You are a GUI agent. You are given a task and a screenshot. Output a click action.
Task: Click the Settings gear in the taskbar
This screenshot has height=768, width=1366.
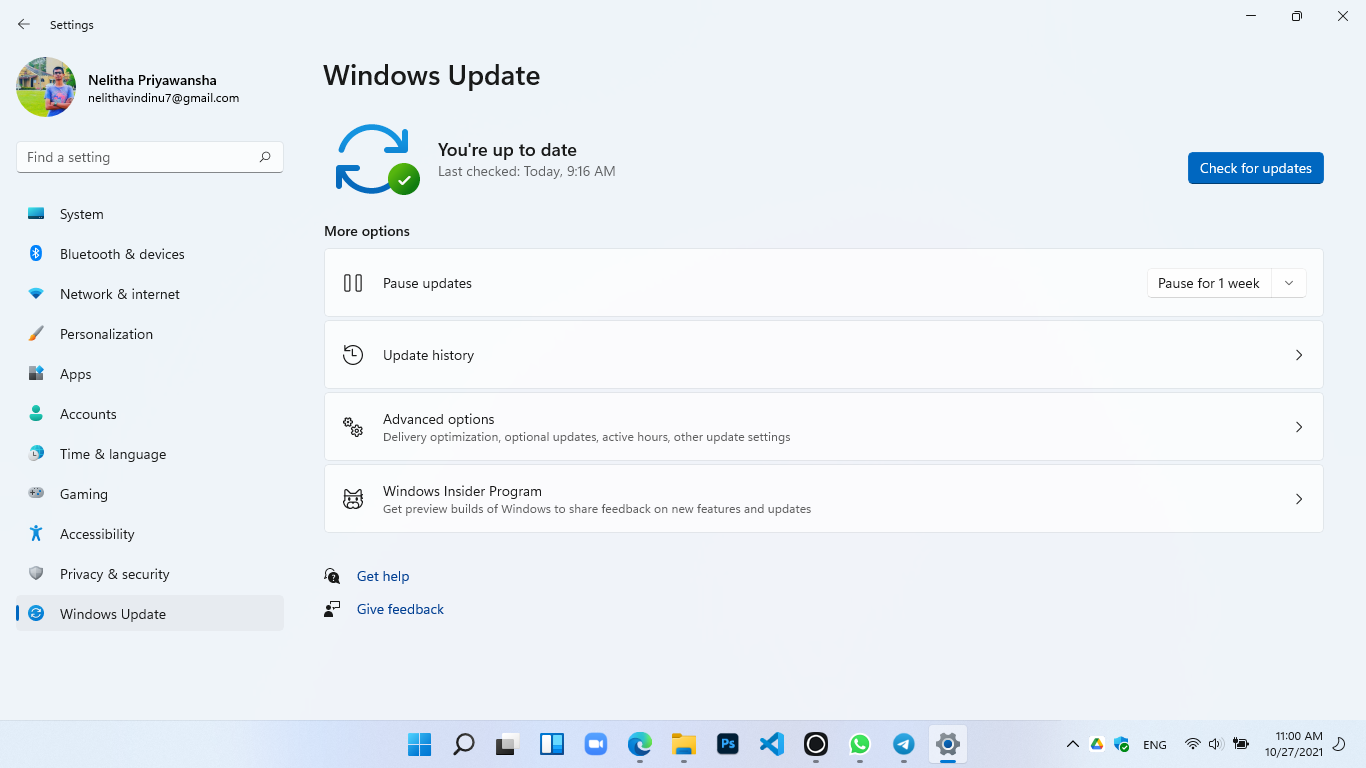coord(948,744)
